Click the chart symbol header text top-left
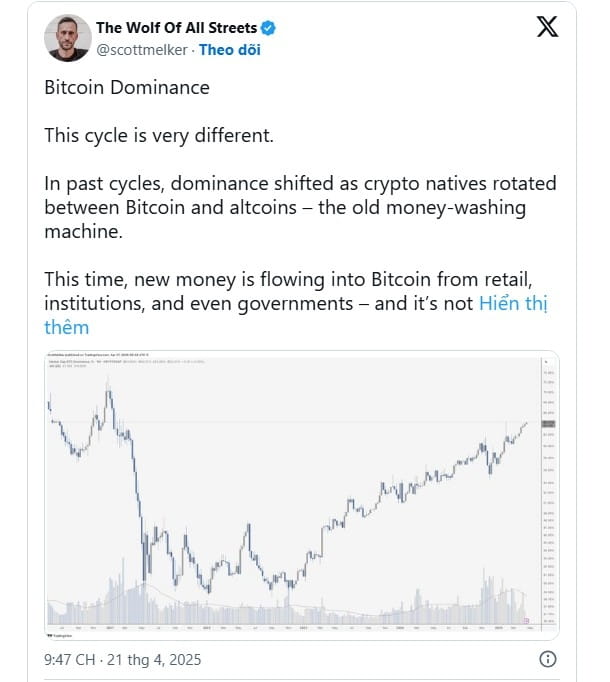Image resolution: width=610 pixels, height=682 pixels. click(126, 361)
